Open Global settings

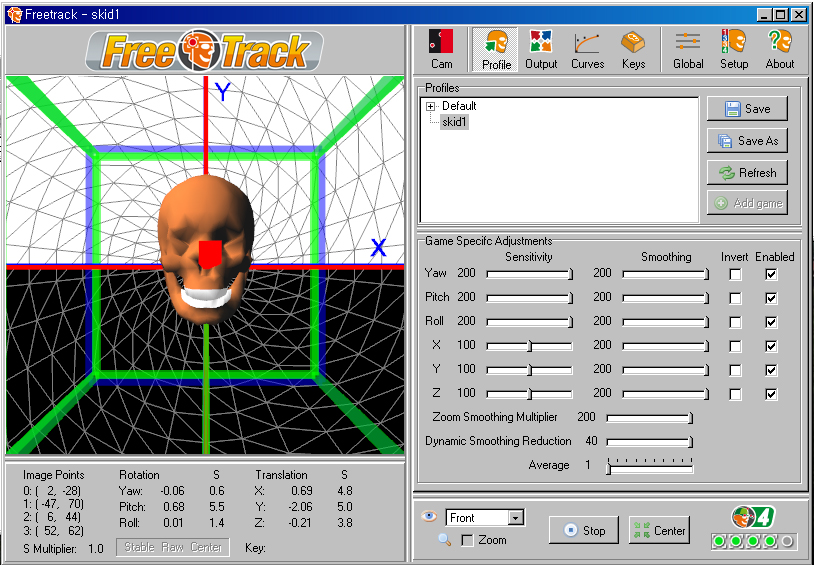click(x=688, y=49)
